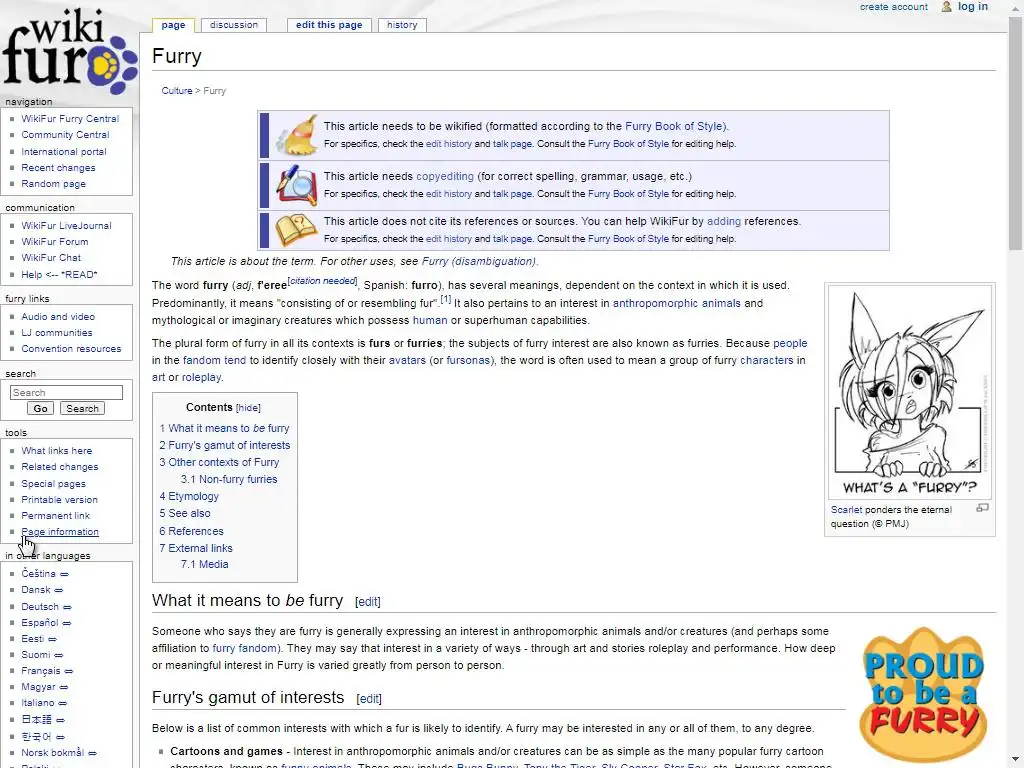The height and width of the screenshot is (768, 1024).
Task: Switch to 日本語 language version
Action: pos(37,720)
